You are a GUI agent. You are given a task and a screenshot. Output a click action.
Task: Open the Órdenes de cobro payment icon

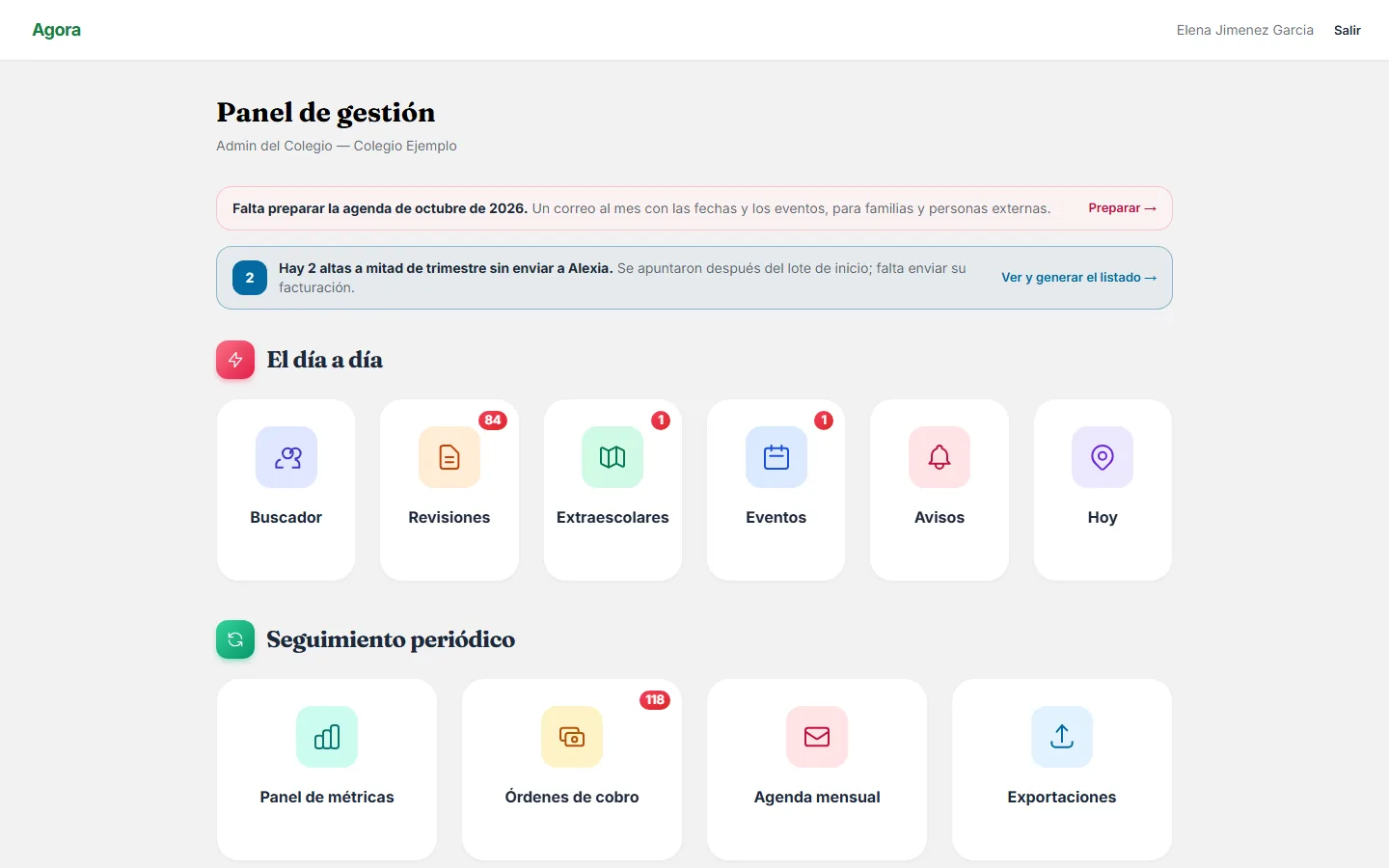572,737
